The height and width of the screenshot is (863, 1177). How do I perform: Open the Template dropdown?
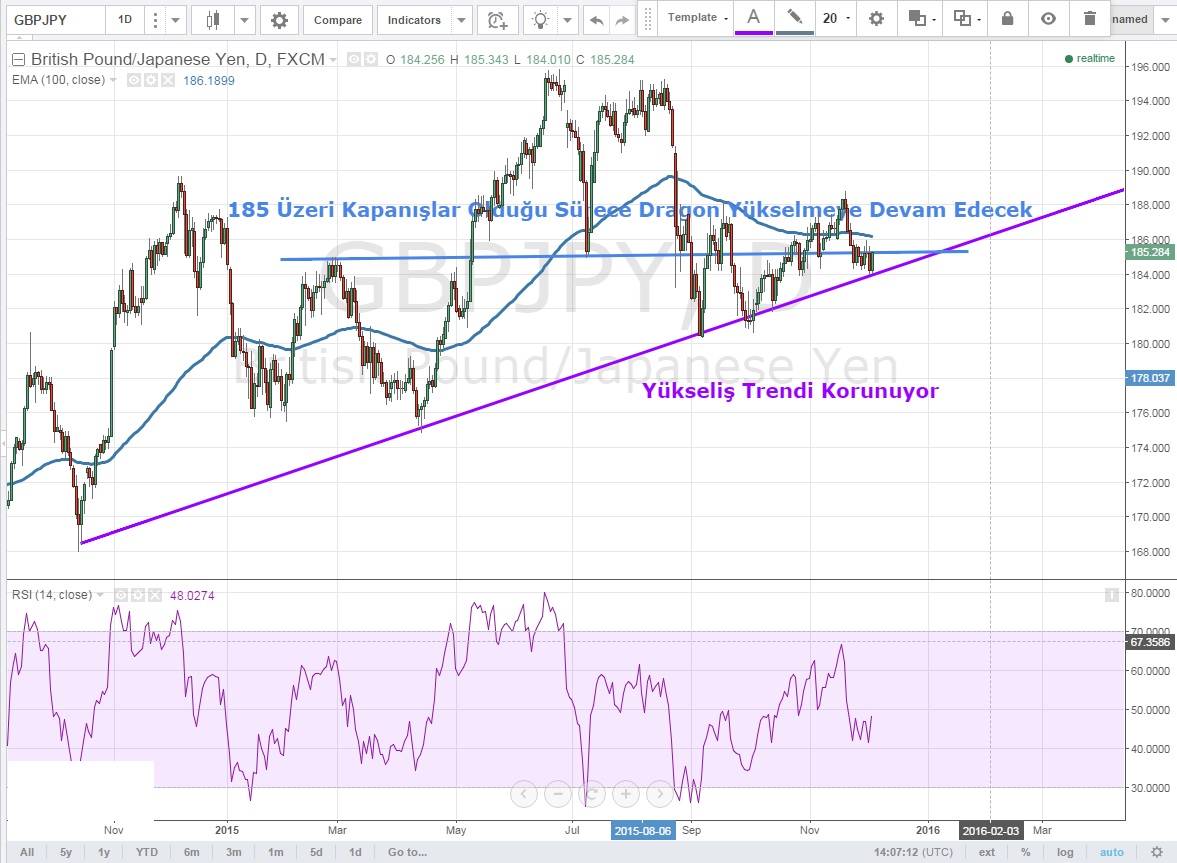pos(698,18)
